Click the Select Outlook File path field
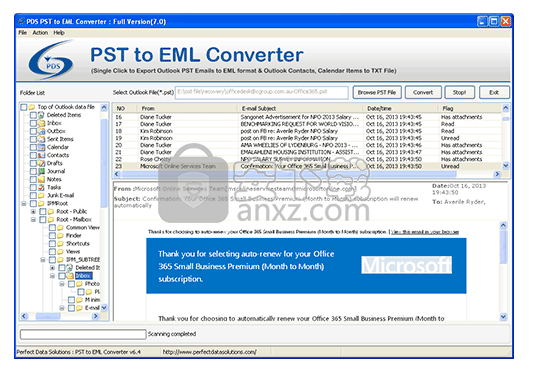Viewport: 533px width, 370px height. coord(262,92)
